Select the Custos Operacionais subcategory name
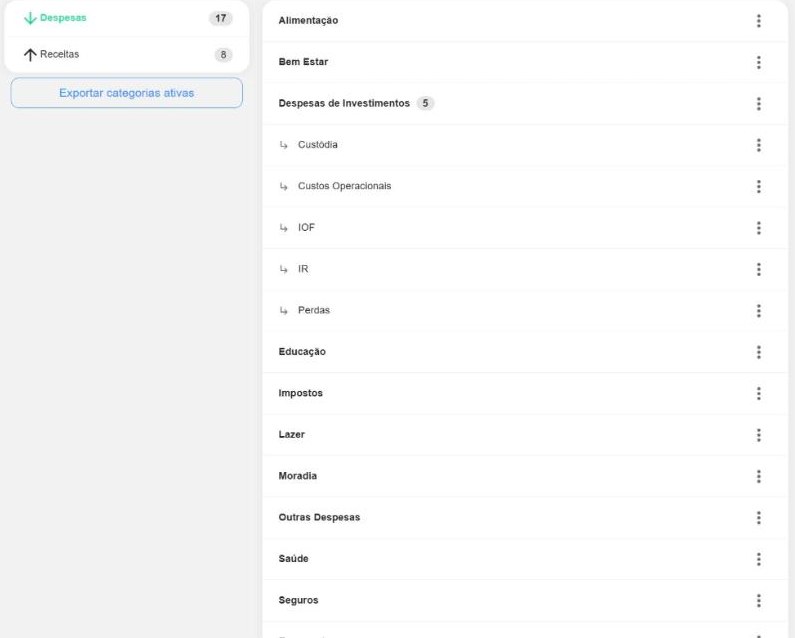The width and height of the screenshot is (795, 638). click(345, 186)
